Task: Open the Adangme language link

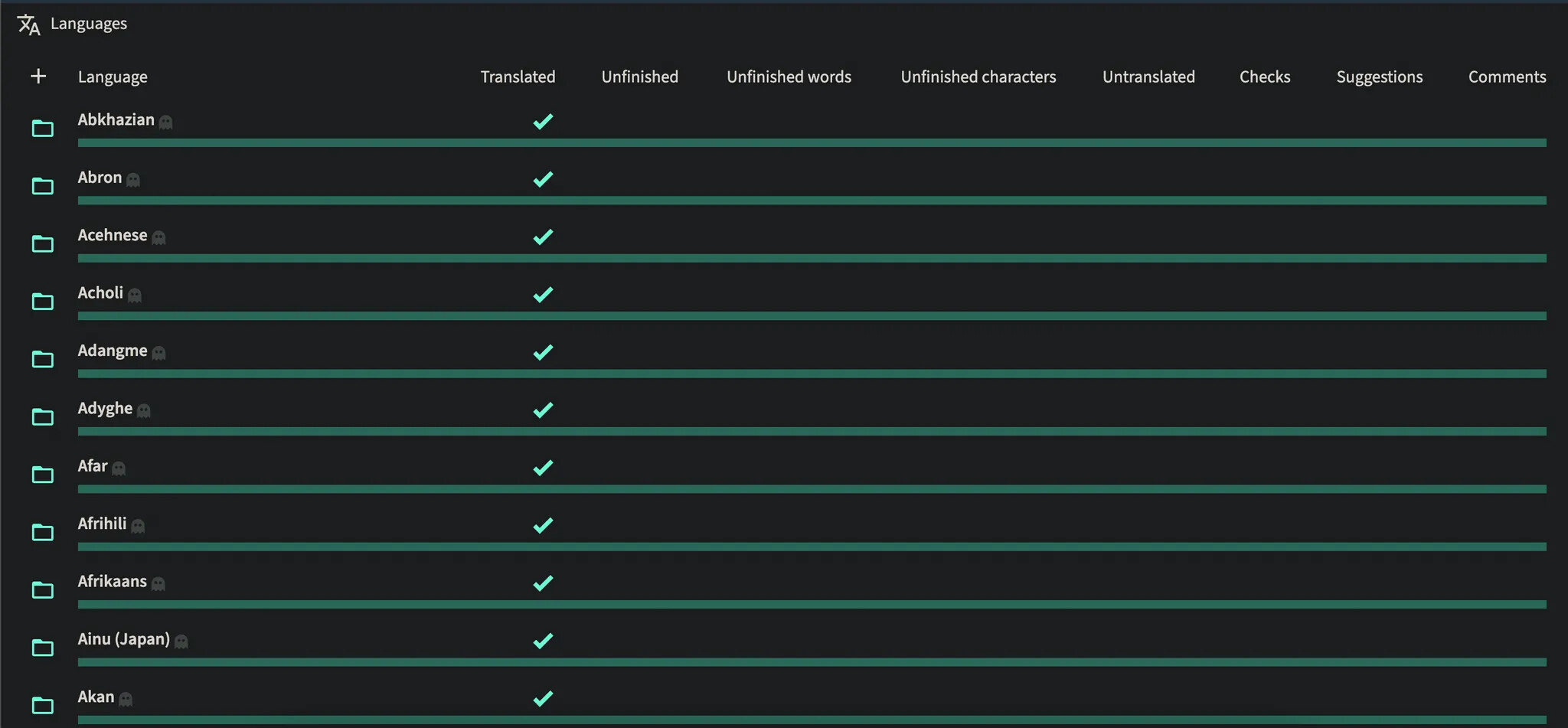Action: tap(113, 351)
